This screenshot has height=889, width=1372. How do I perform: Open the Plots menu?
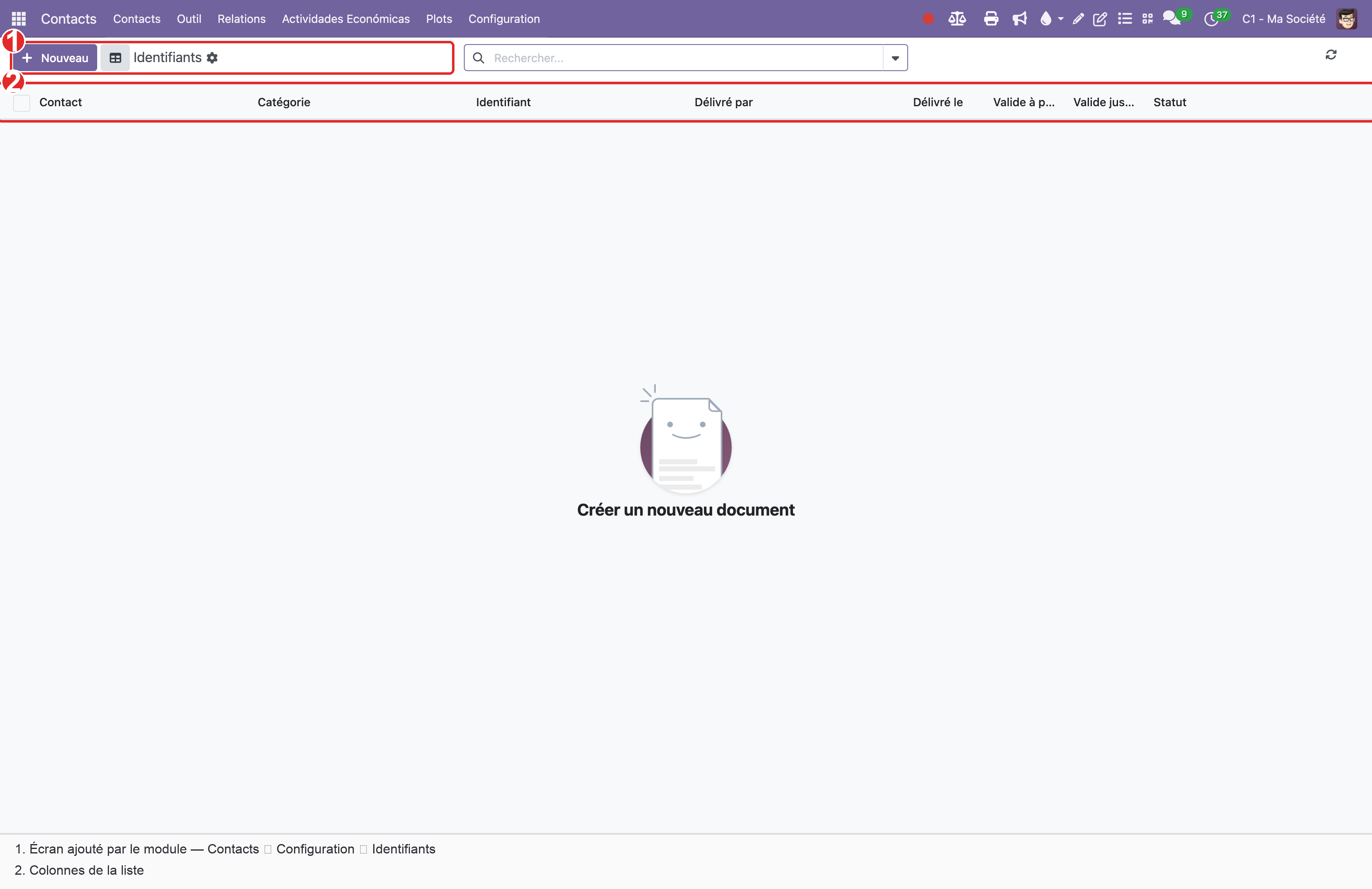pyautogui.click(x=439, y=18)
